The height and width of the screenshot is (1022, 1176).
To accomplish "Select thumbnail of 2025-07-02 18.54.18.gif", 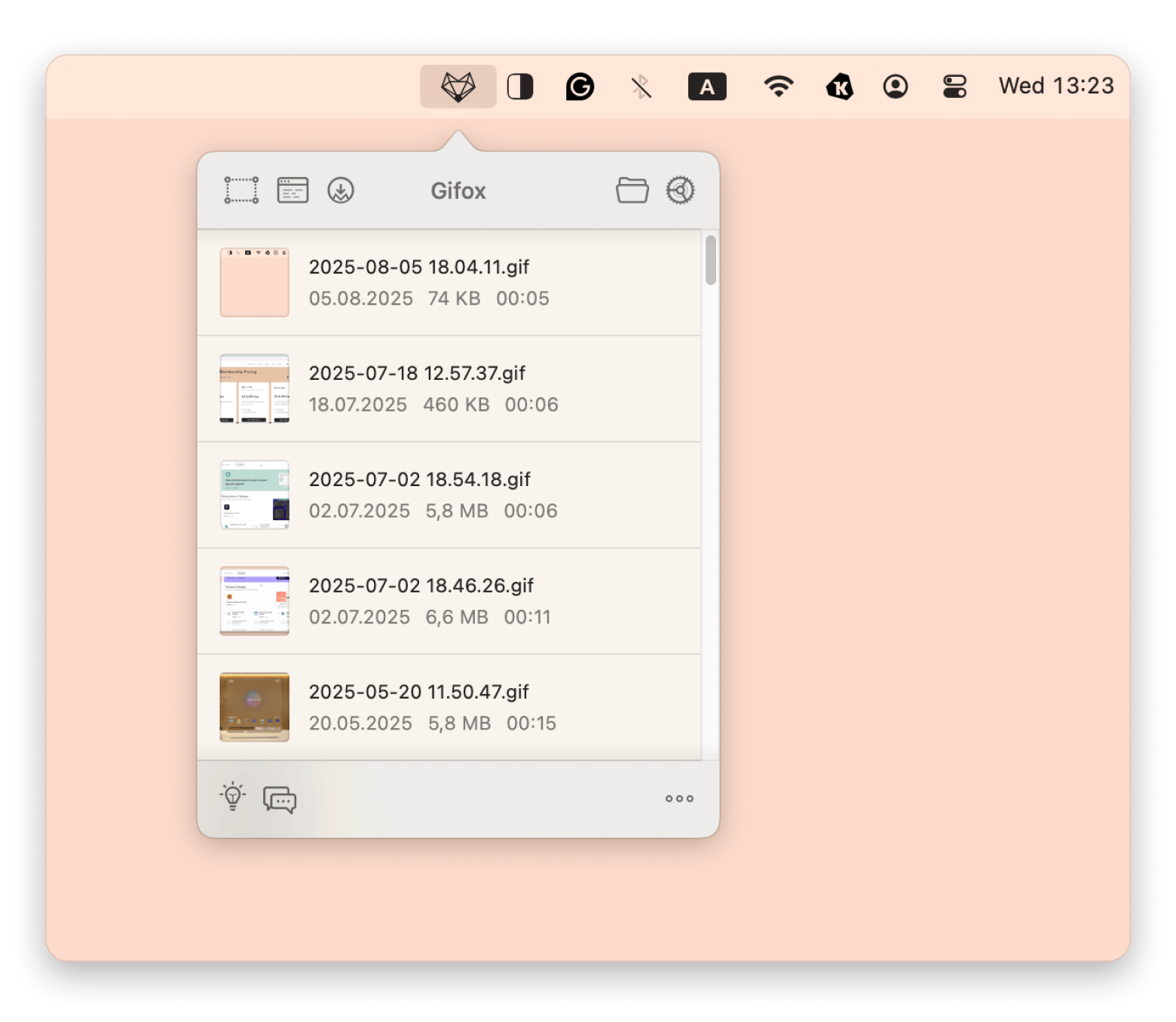I will point(254,494).
